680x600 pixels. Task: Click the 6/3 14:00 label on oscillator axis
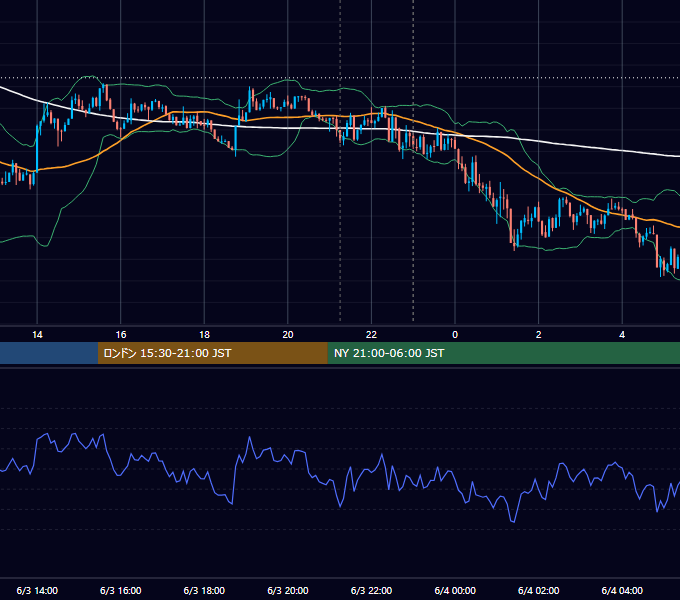click(x=37, y=590)
